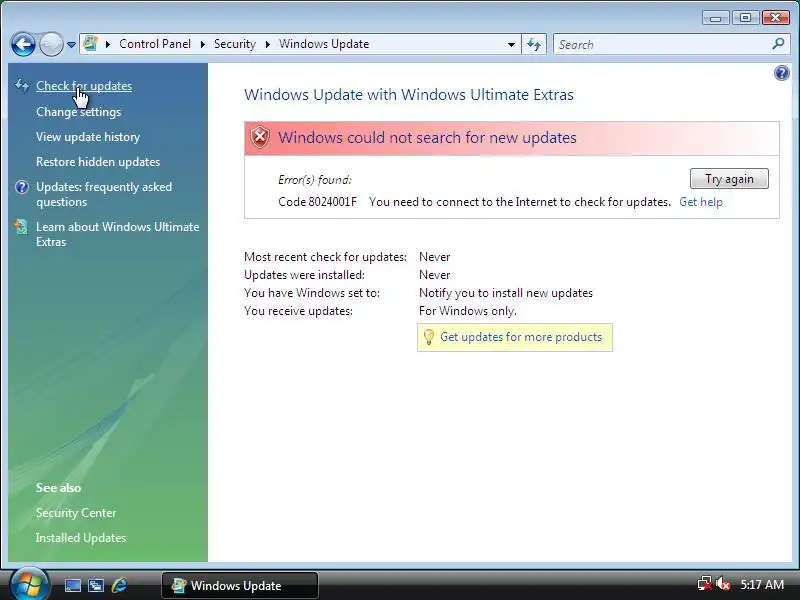Screen dimensions: 800x600
Task: Click the 5:17 AM system clock
Action: (x=762, y=584)
